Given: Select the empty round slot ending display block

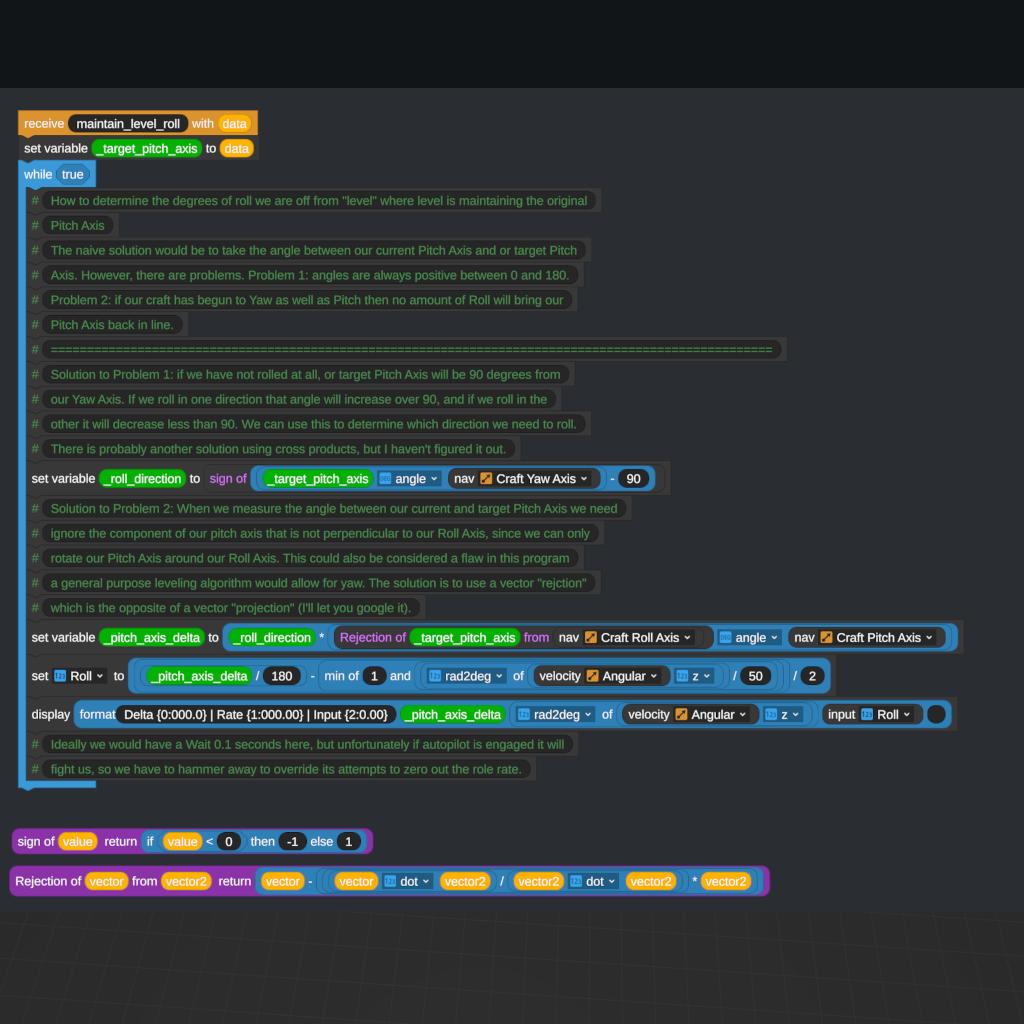Looking at the screenshot, I should point(935,714).
